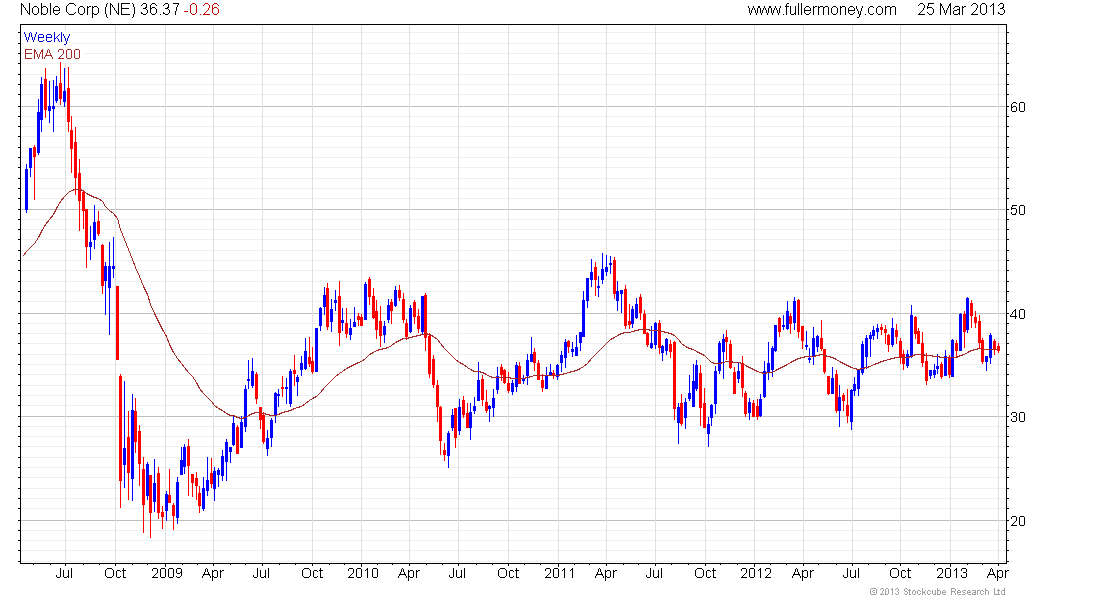Click the 2013 year label on time axis
Viewport: 1100px width, 600px height.
[952, 573]
